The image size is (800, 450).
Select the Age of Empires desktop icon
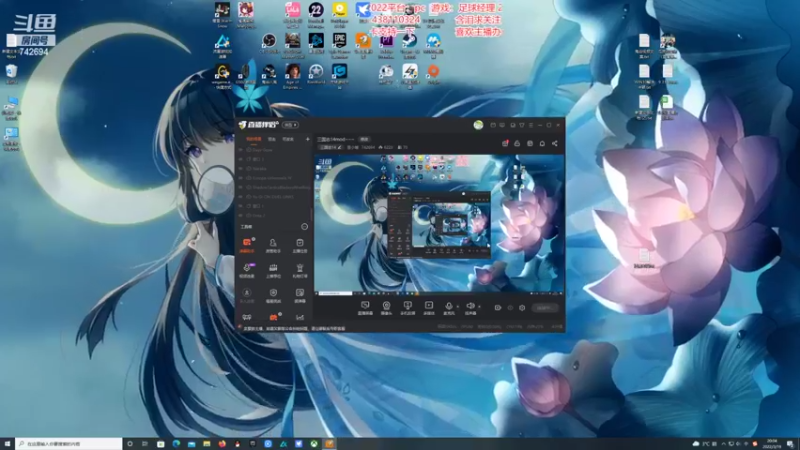click(292, 76)
